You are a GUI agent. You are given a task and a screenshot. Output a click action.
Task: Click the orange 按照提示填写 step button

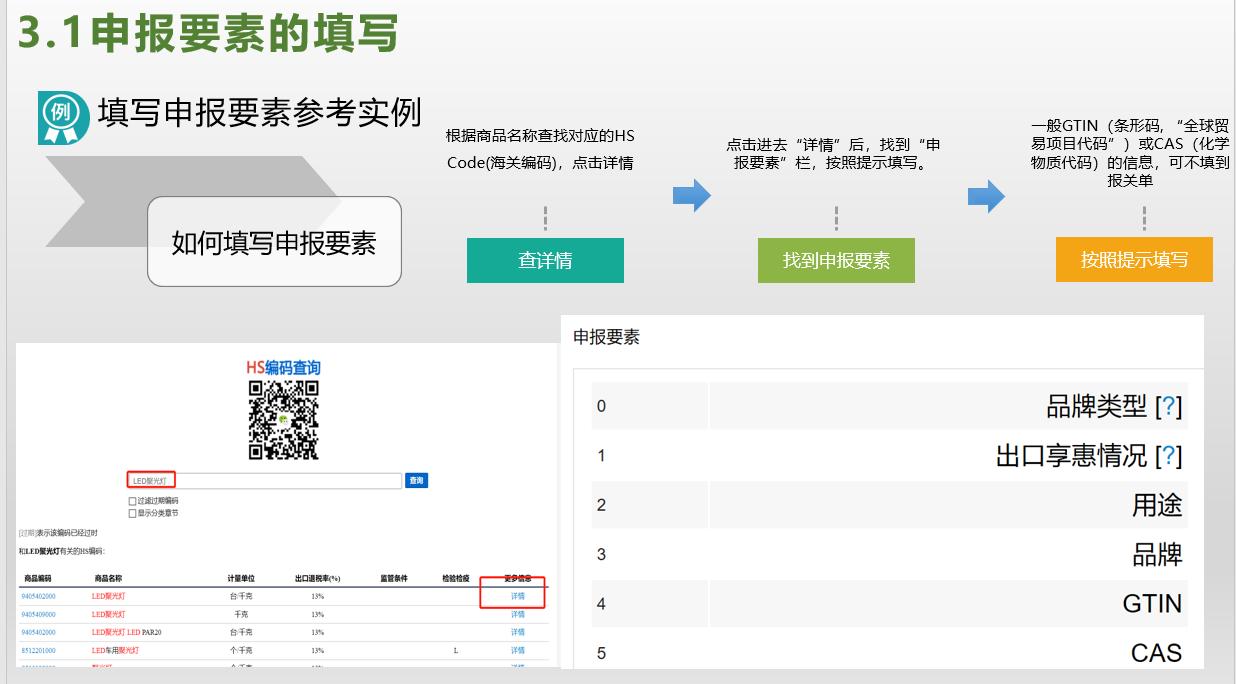pos(1134,259)
